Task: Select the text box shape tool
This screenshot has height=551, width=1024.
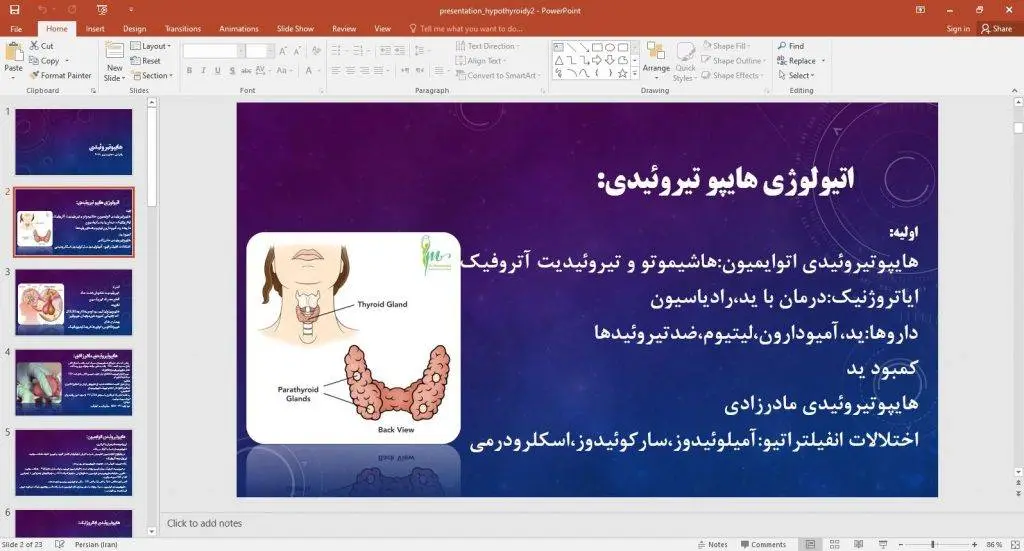Action: point(558,48)
